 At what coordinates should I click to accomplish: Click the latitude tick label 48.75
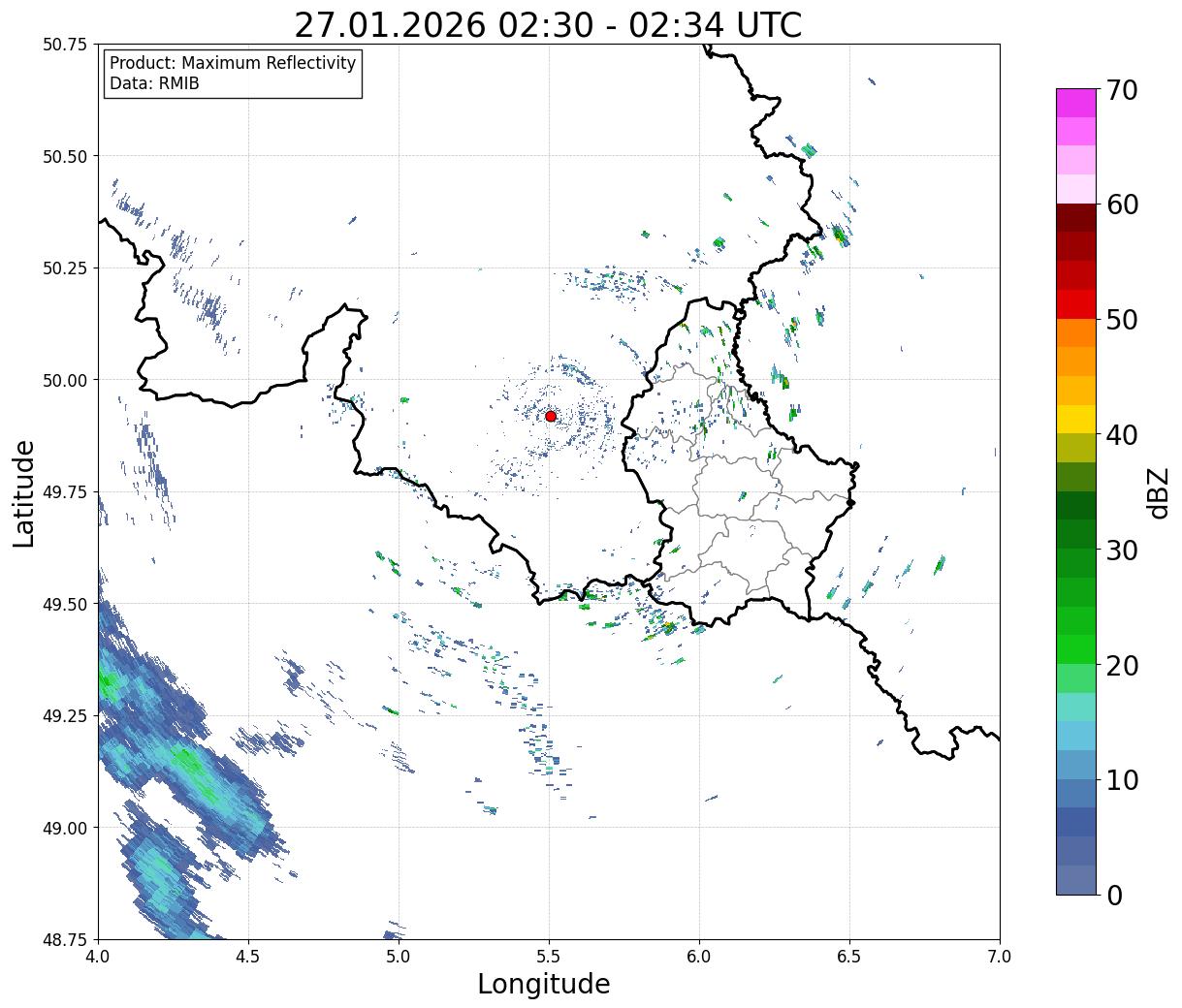(x=65, y=939)
